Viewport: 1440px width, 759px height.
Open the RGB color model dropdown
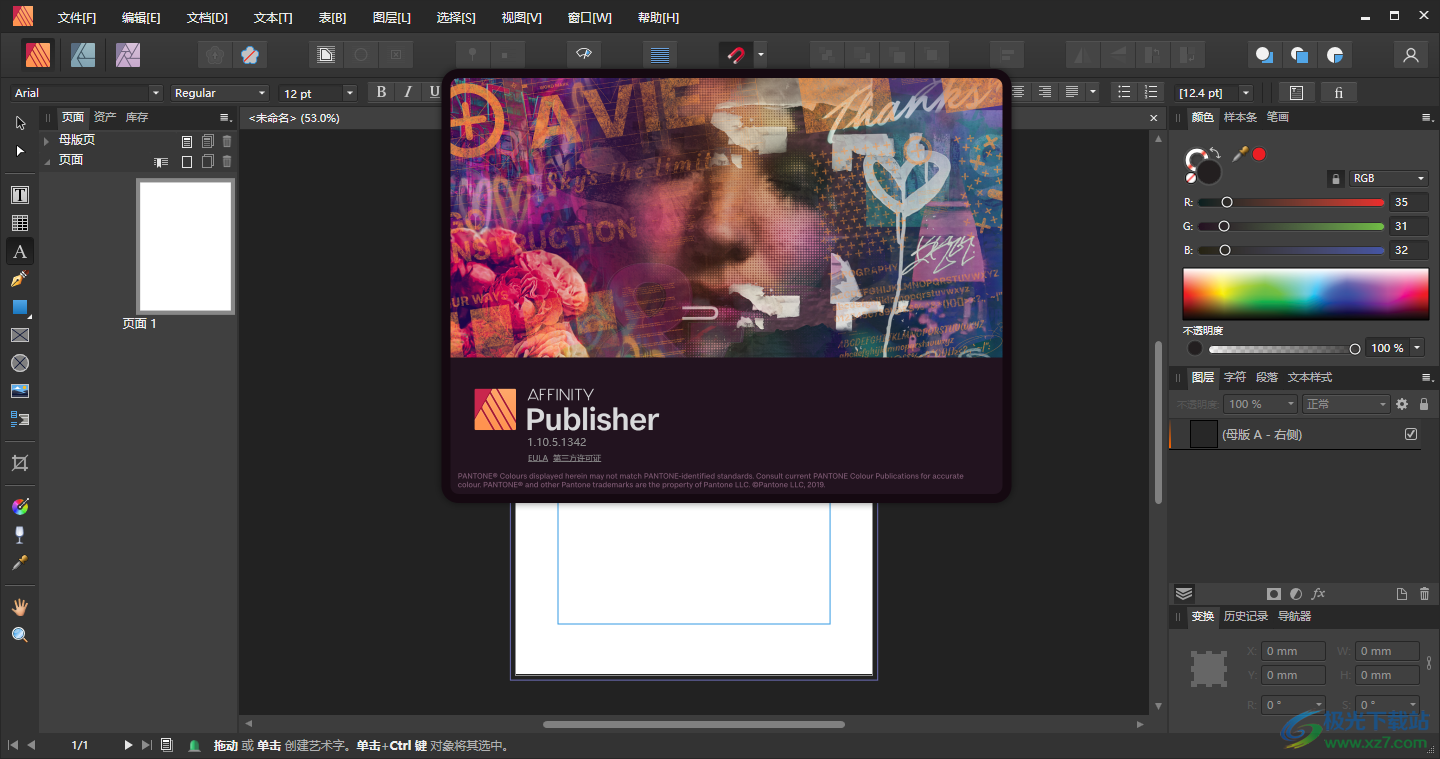1388,178
